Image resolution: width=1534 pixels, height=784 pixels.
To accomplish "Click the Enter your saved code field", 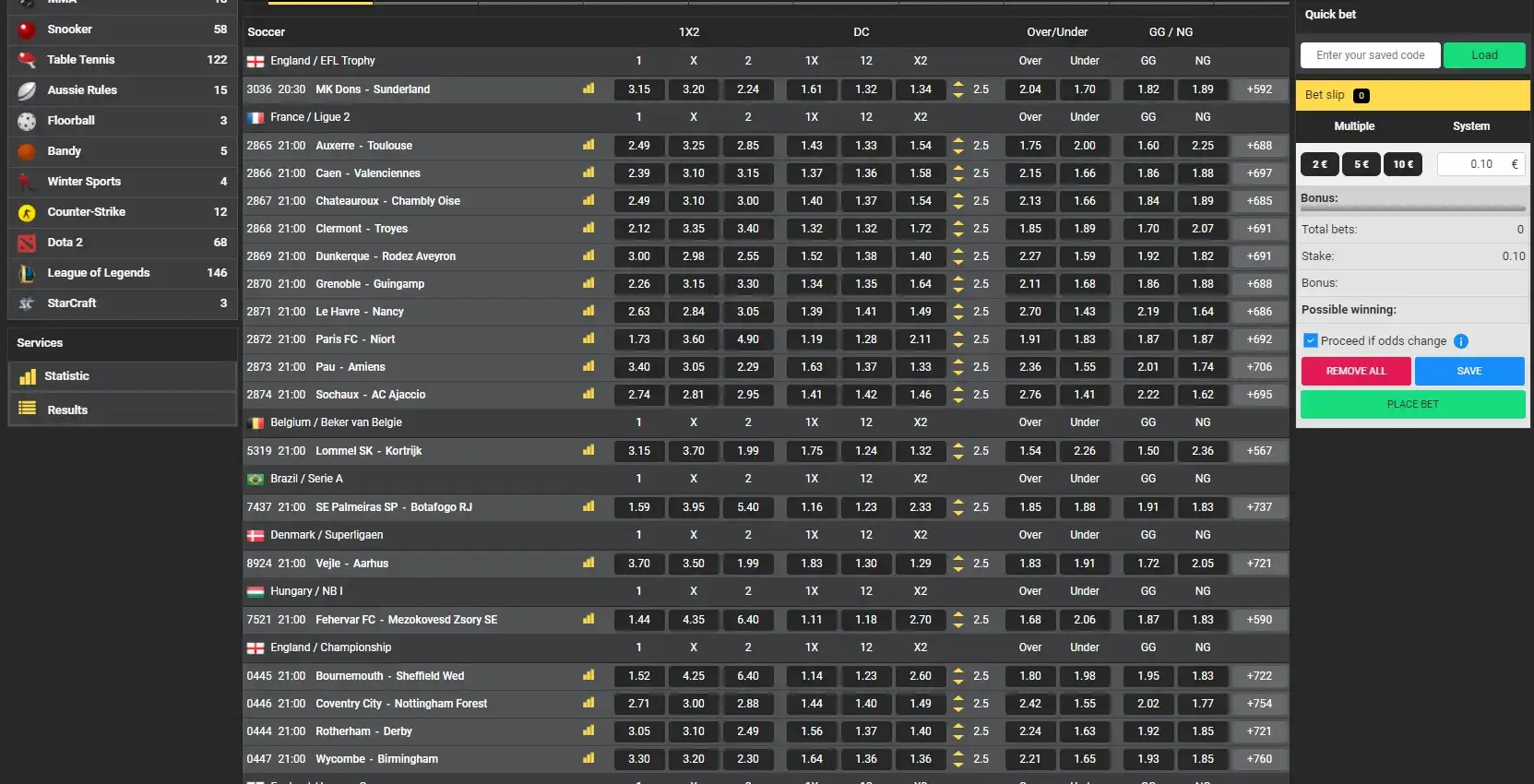I will tap(1370, 55).
